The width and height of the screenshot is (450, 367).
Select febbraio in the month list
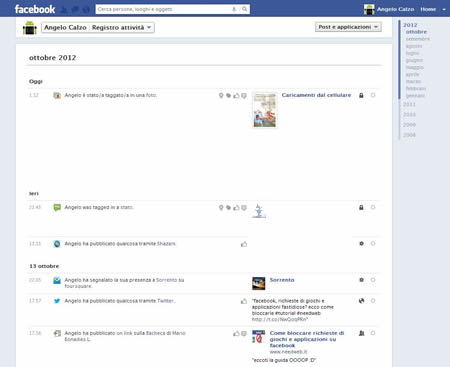tap(416, 88)
